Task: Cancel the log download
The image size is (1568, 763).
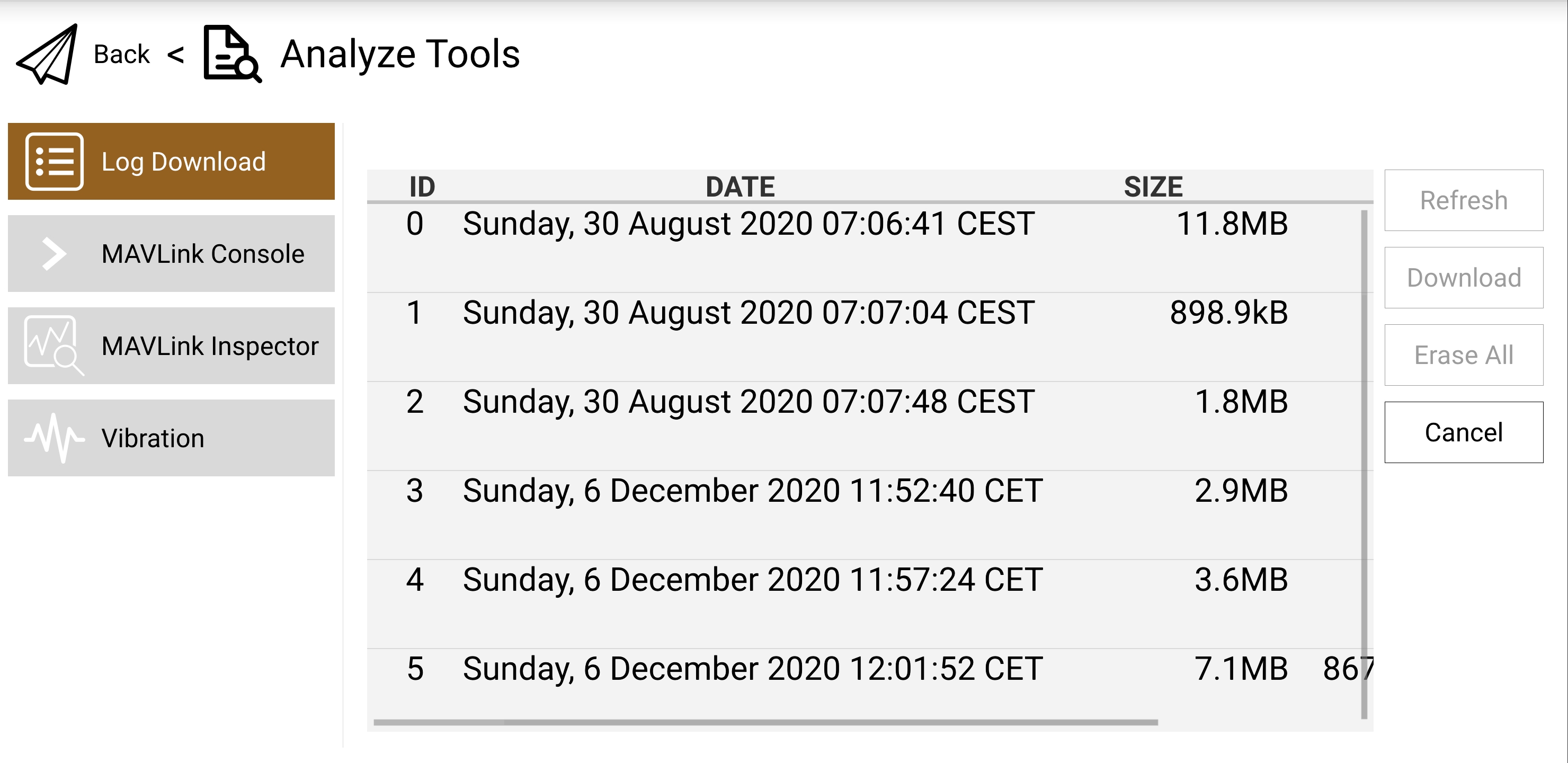Action: [x=1463, y=432]
